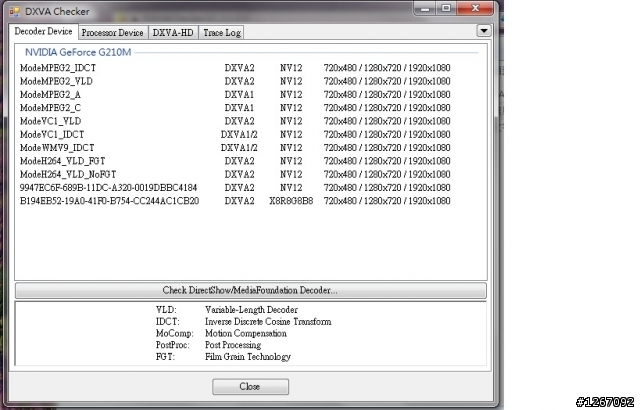Maximize the DXVA Checker window

pyautogui.click(x=447, y=8)
